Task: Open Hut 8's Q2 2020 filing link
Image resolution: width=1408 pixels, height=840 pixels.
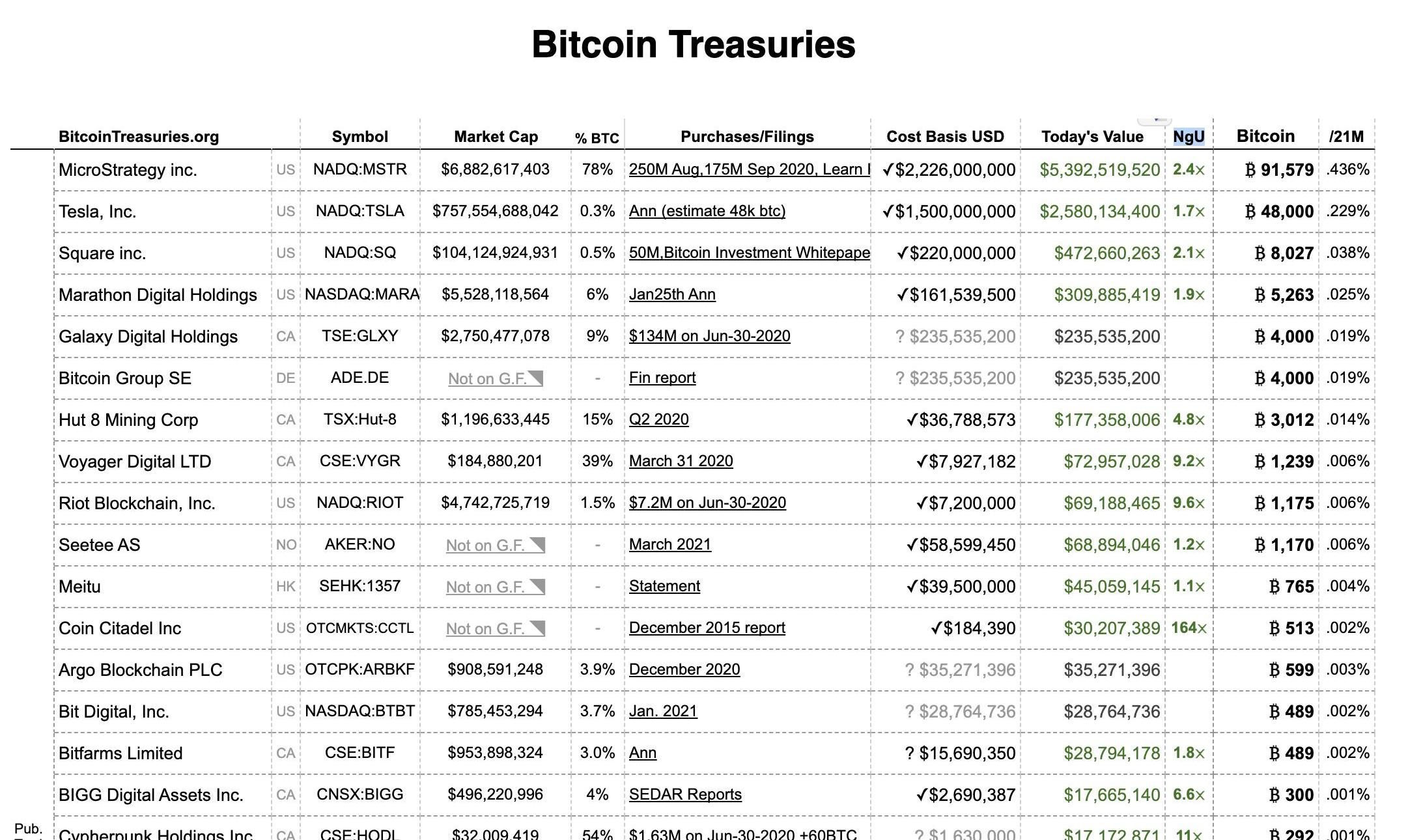Action: (658, 419)
